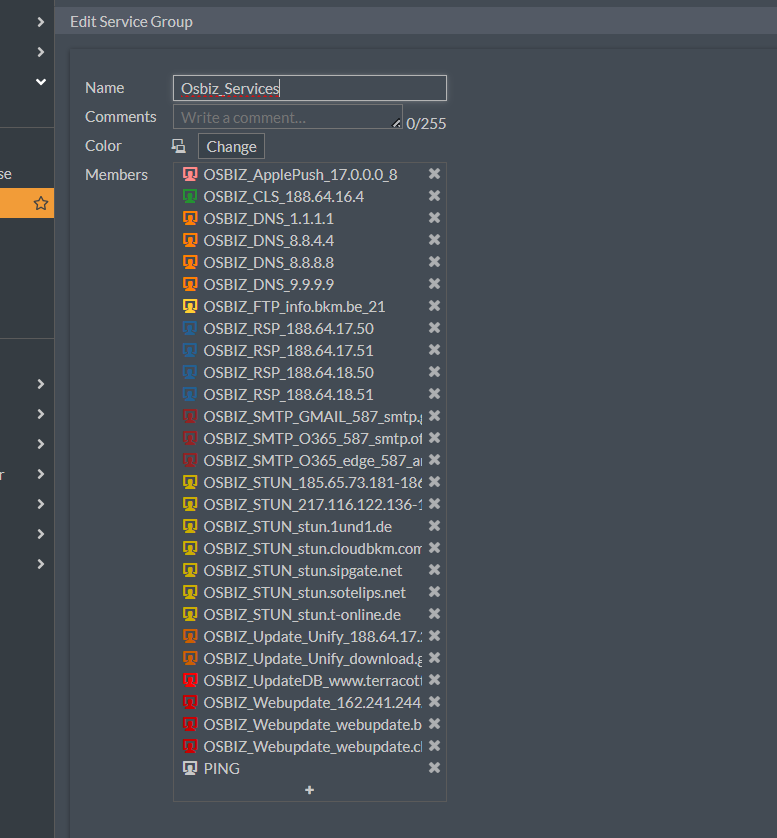Screen dimensions: 777x838
Task: Select member OSBIZ_STUN_stun.cloudbkm.com
Action: pos(313,549)
